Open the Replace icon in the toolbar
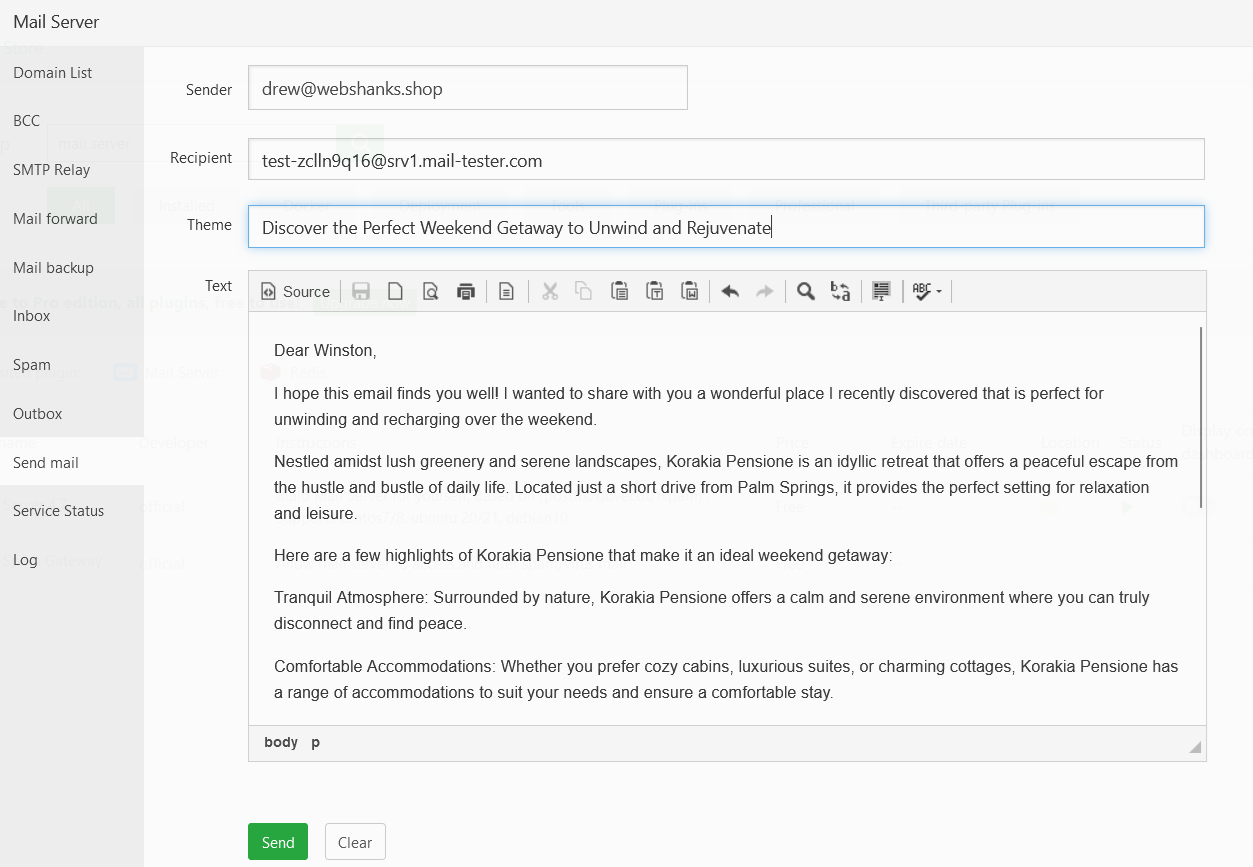This screenshot has height=867, width=1253. tap(840, 291)
